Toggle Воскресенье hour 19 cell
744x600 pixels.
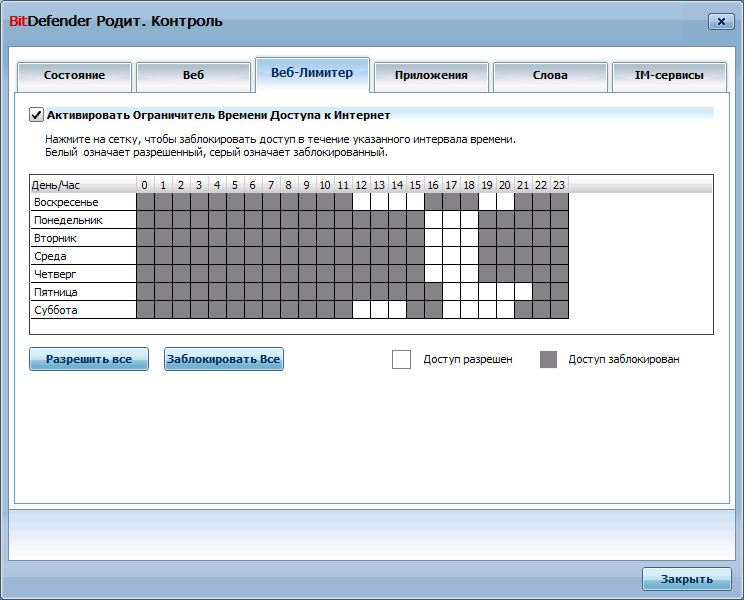(x=487, y=202)
